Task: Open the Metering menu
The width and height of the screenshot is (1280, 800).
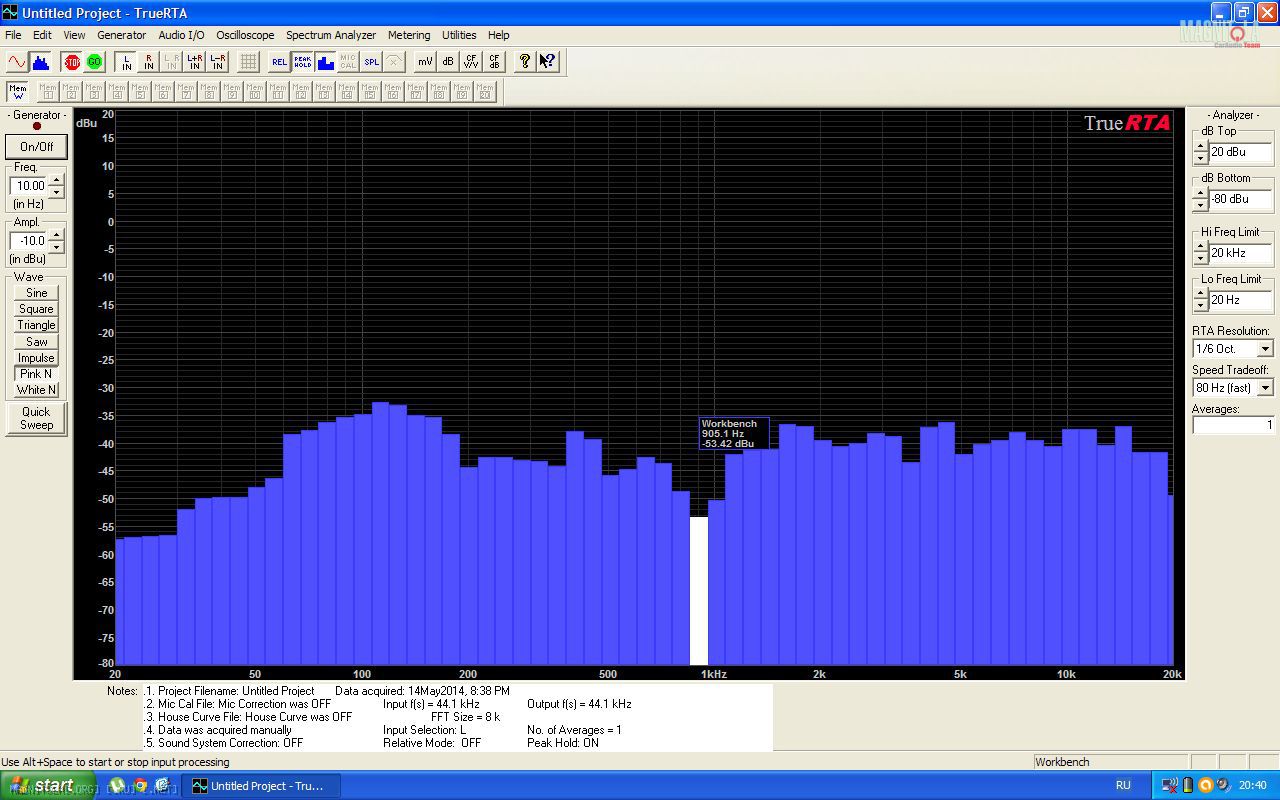Action: point(409,35)
